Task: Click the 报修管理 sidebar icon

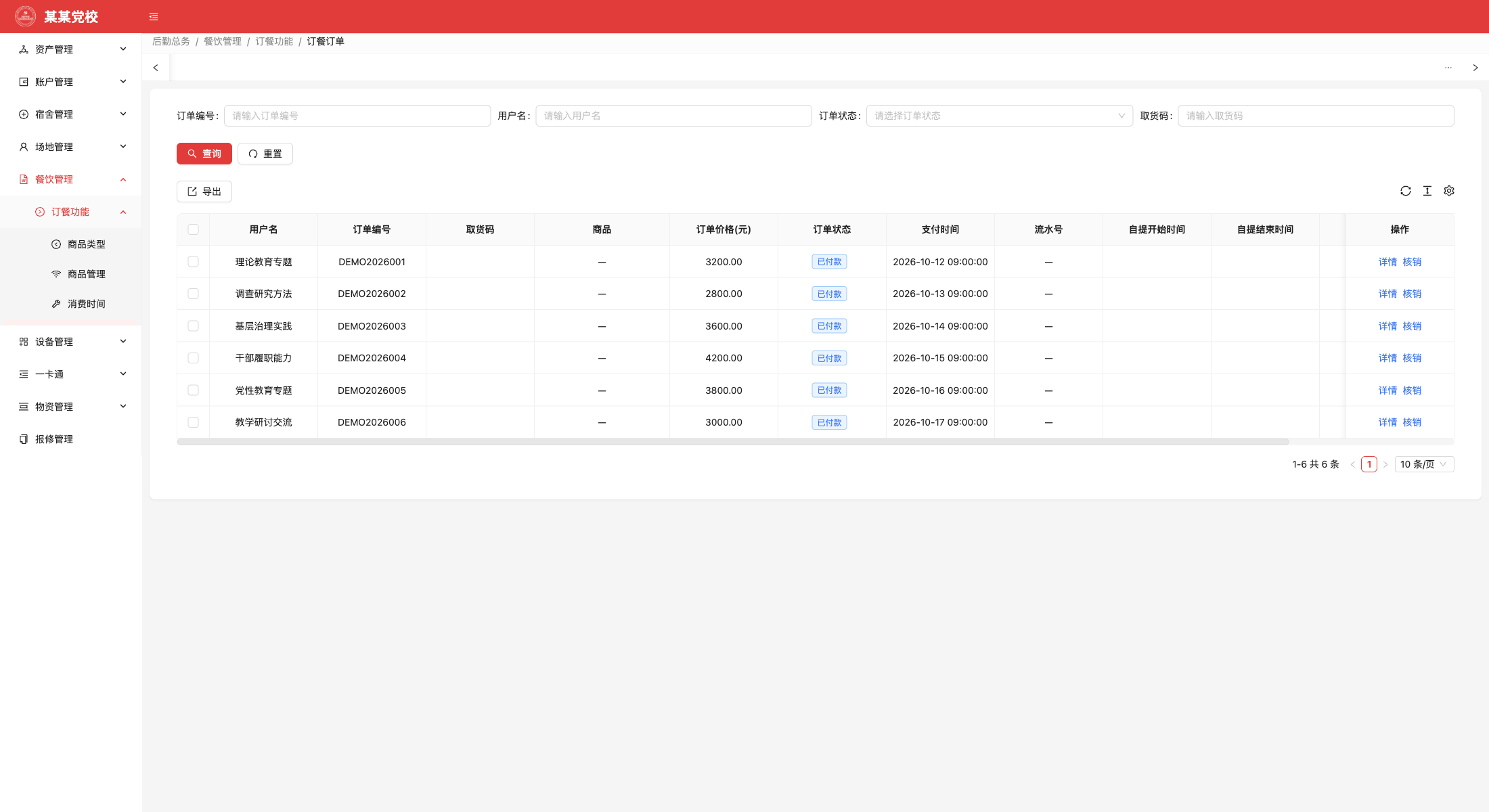Action: [x=24, y=439]
